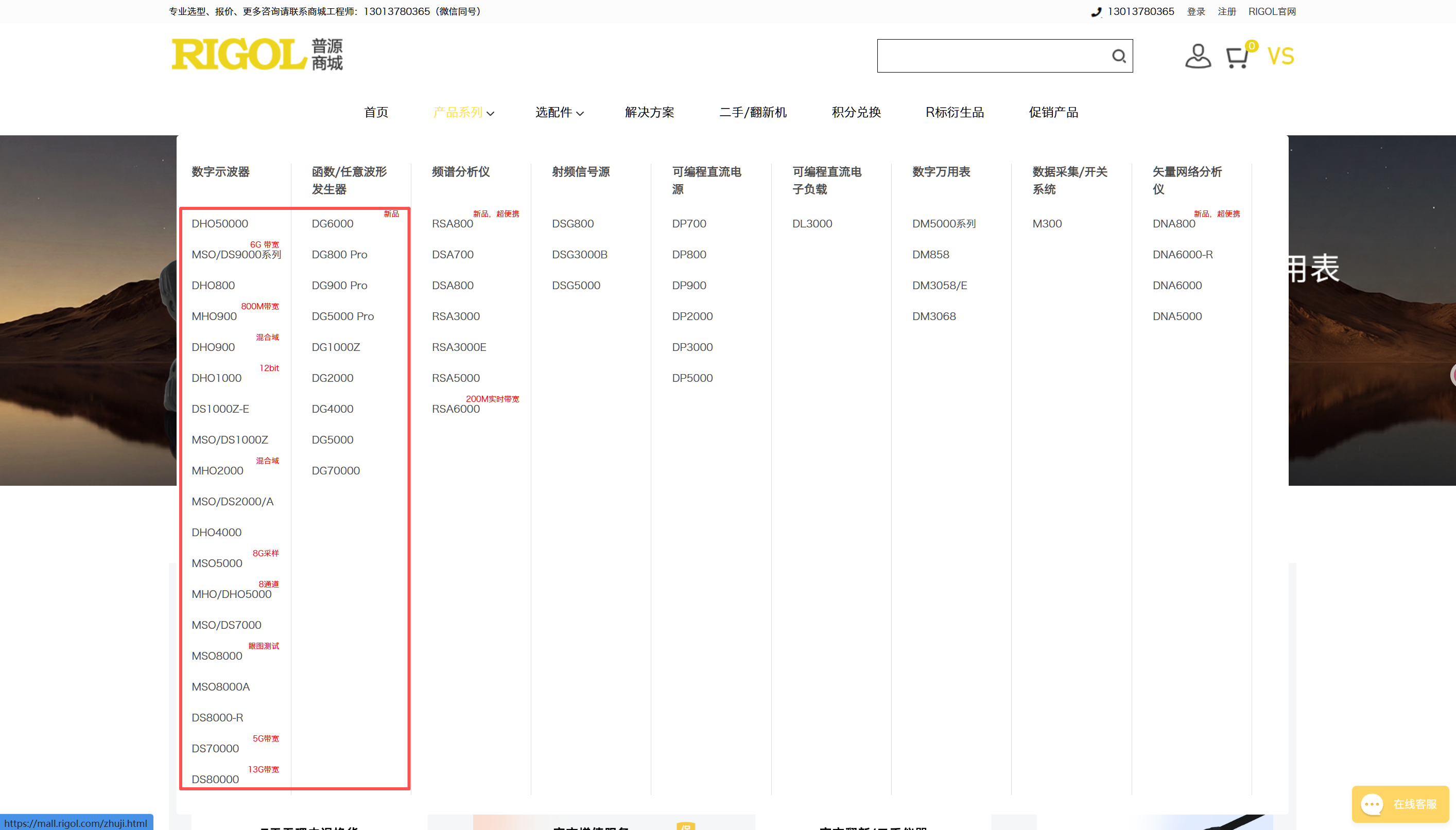The image size is (1456, 830).
Task: Select MSO/DS9000系列 oscilloscope
Action: tap(236, 254)
